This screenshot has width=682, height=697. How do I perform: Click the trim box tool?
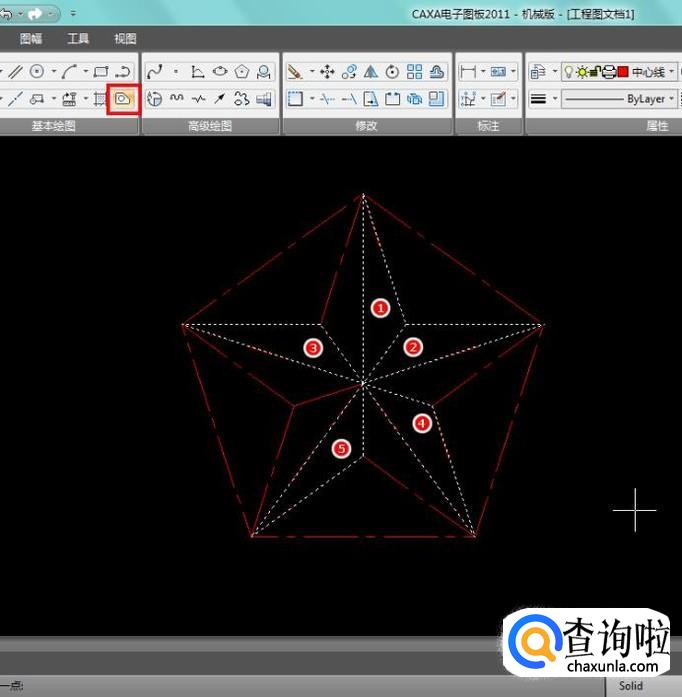coord(295,99)
